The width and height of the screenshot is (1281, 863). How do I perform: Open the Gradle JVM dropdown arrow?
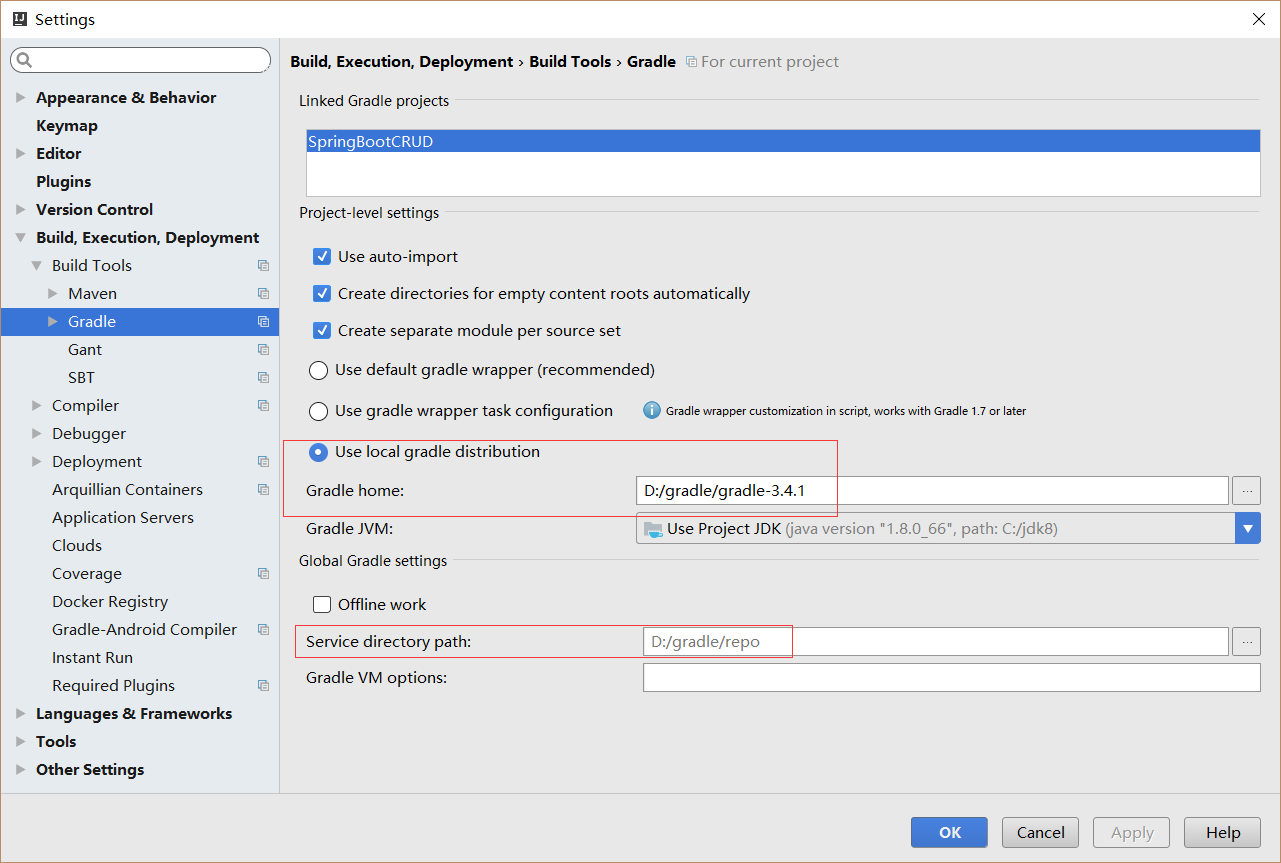coord(1248,529)
